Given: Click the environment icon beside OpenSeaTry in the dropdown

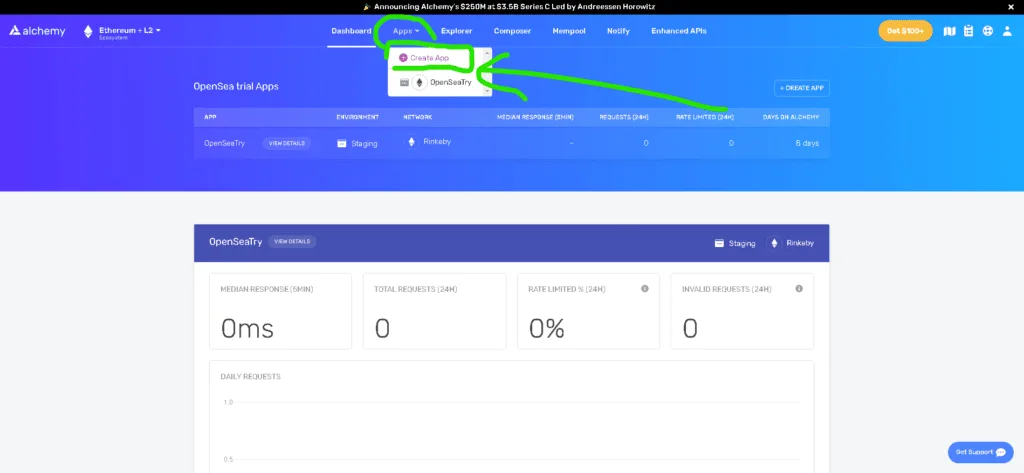Looking at the screenshot, I should [x=404, y=83].
